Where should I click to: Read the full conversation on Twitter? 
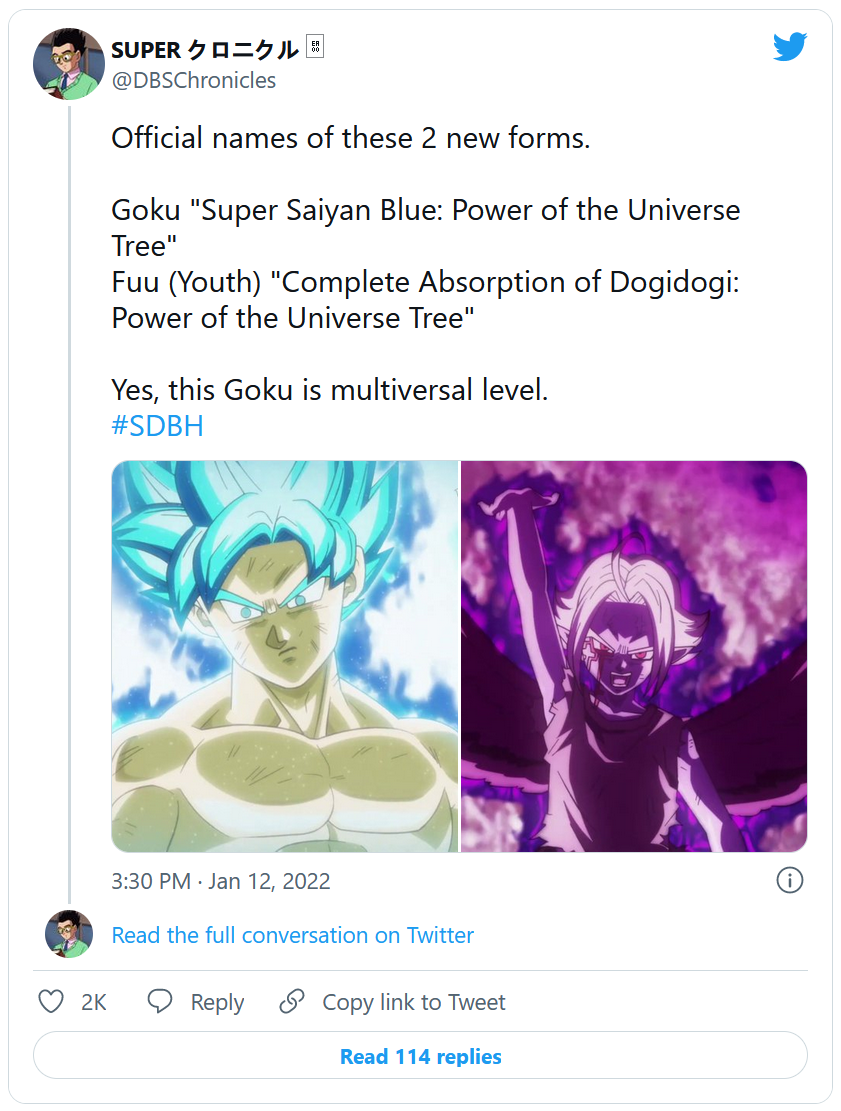(292, 935)
